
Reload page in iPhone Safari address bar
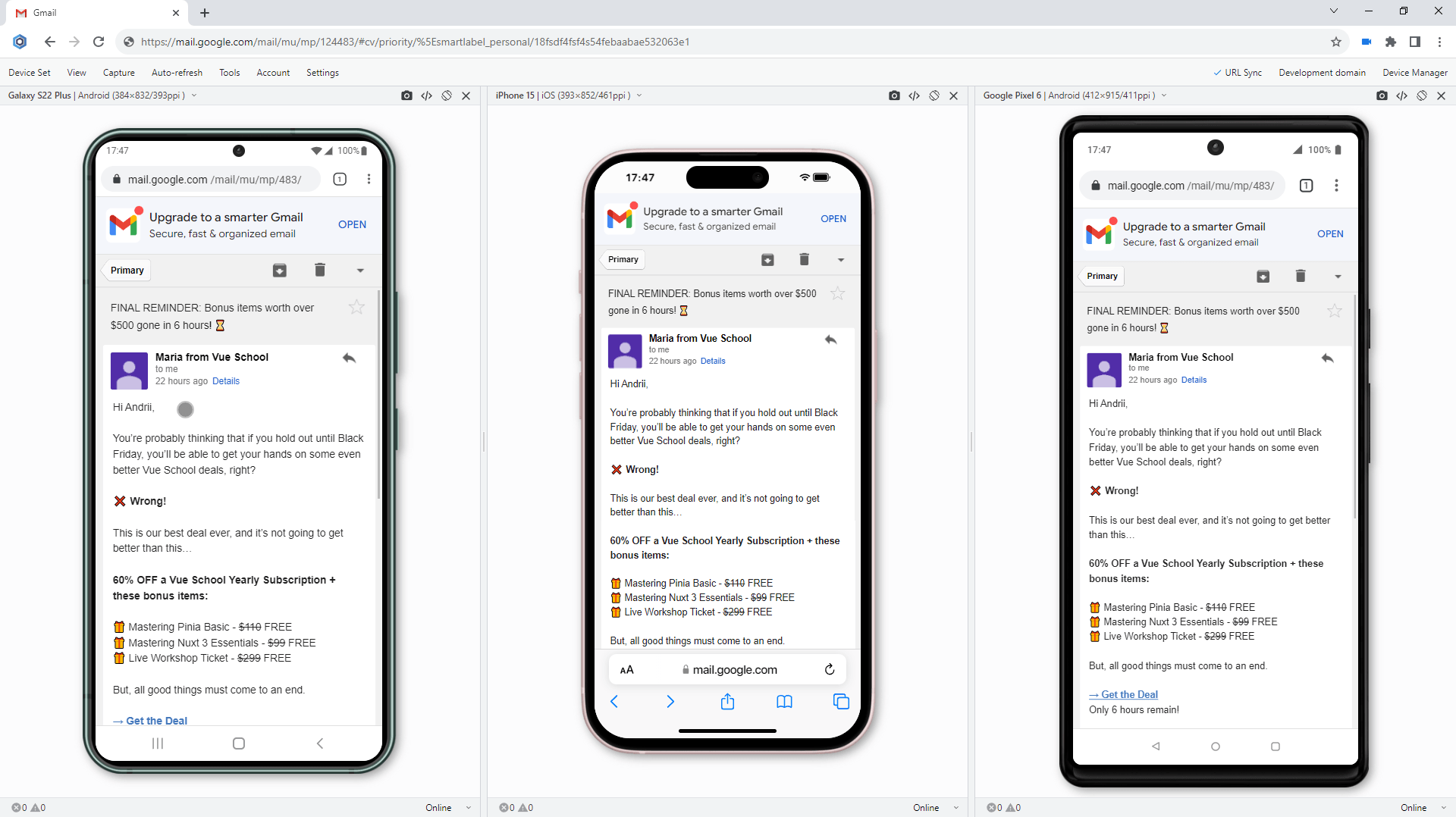pos(830,669)
